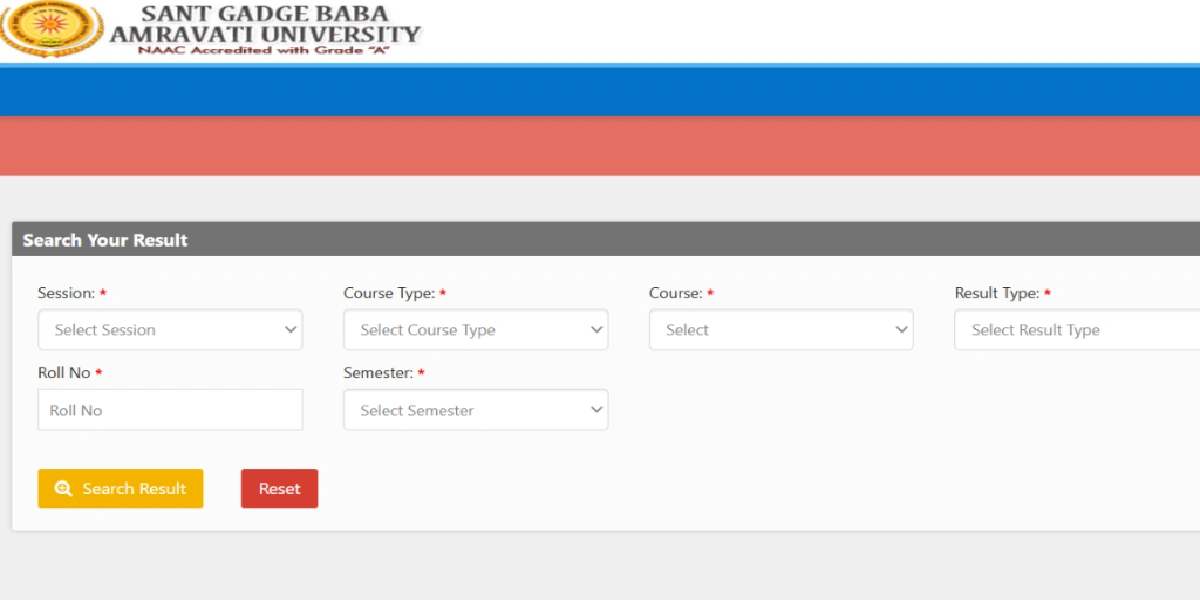The height and width of the screenshot is (600, 1200).
Task: Click the Search Result button
Action: [x=120, y=488]
